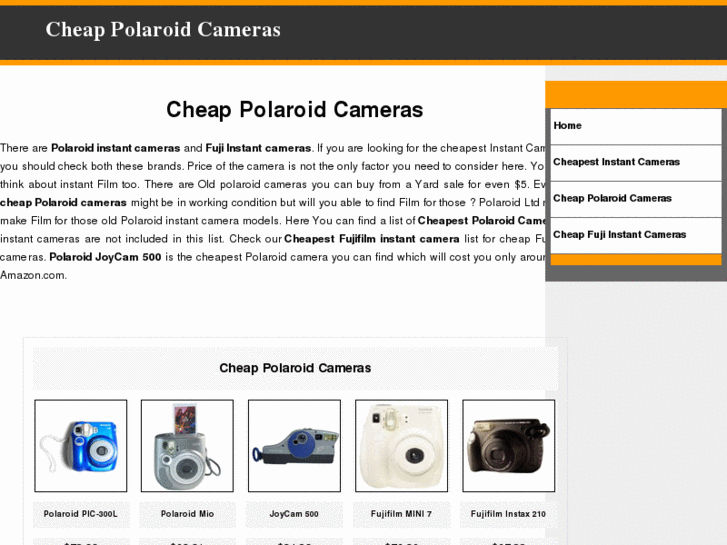Click the main Cheap Polaroid Cameras page heading
The width and height of the screenshot is (727, 545).
pos(295,110)
